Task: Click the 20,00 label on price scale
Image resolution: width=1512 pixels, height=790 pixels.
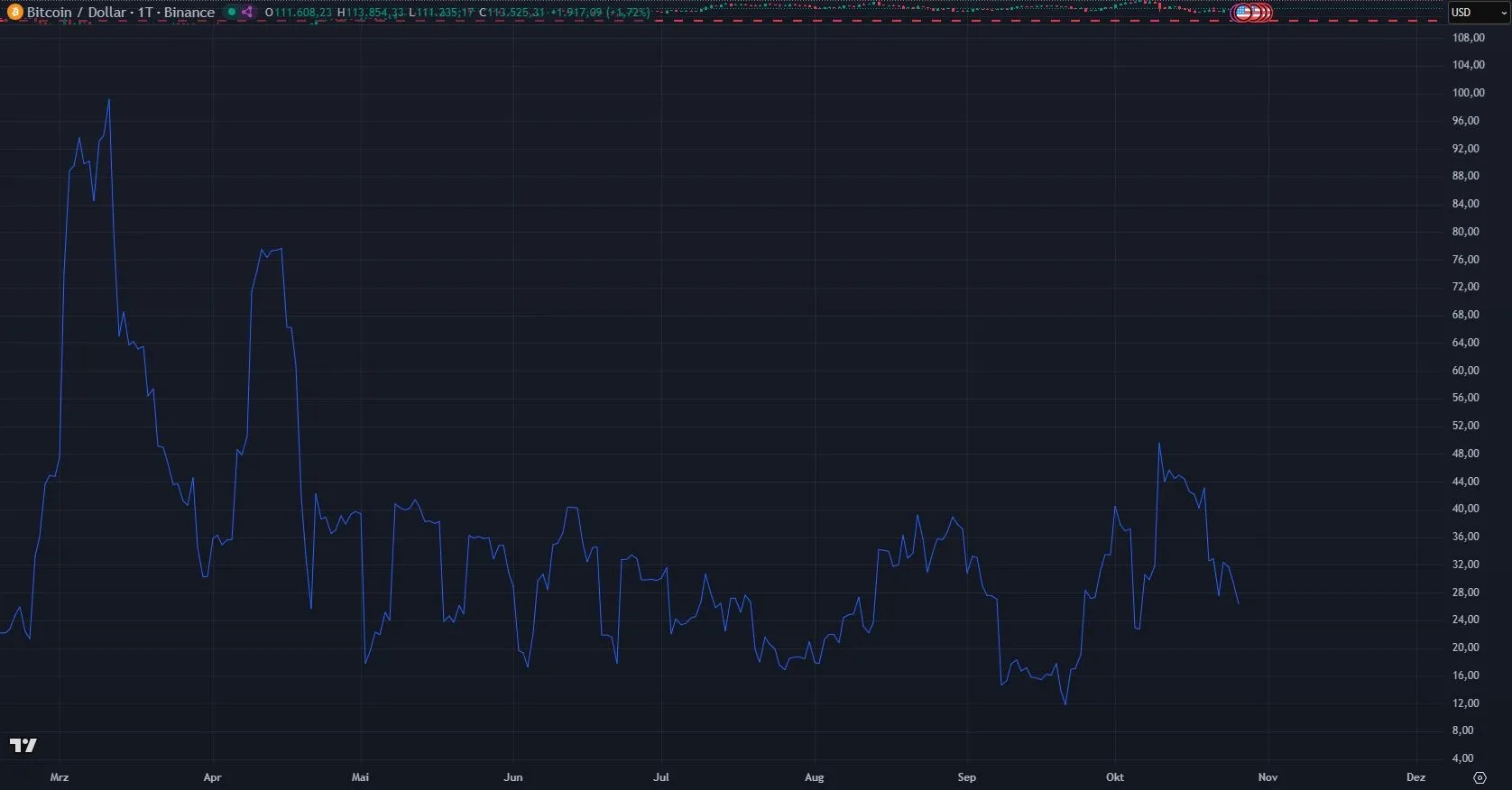Action: click(x=1466, y=648)
